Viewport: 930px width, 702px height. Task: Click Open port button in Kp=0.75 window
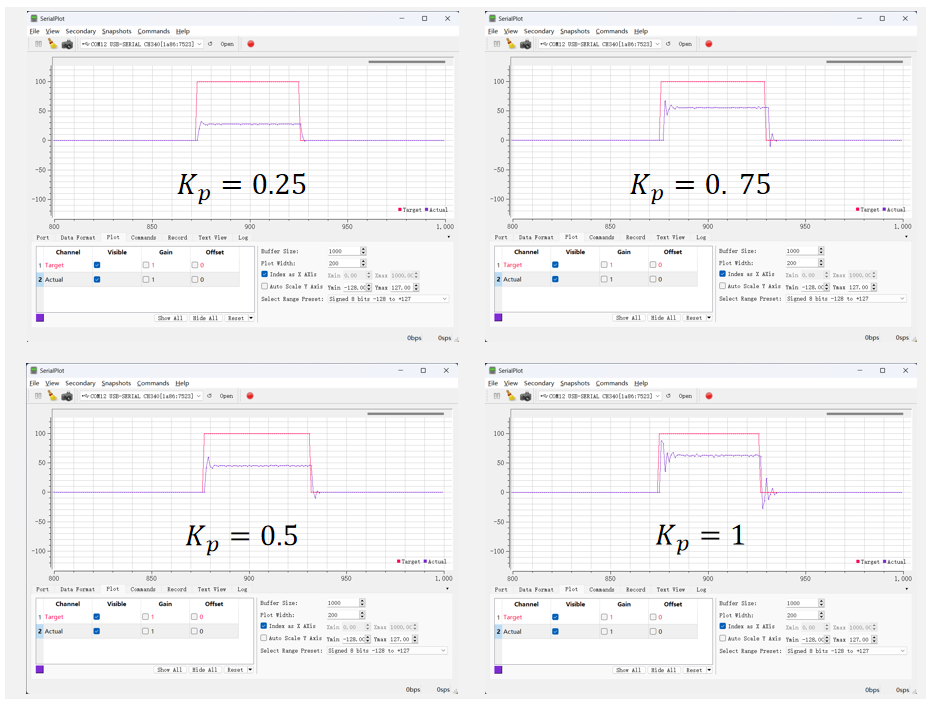click(685, 44)
